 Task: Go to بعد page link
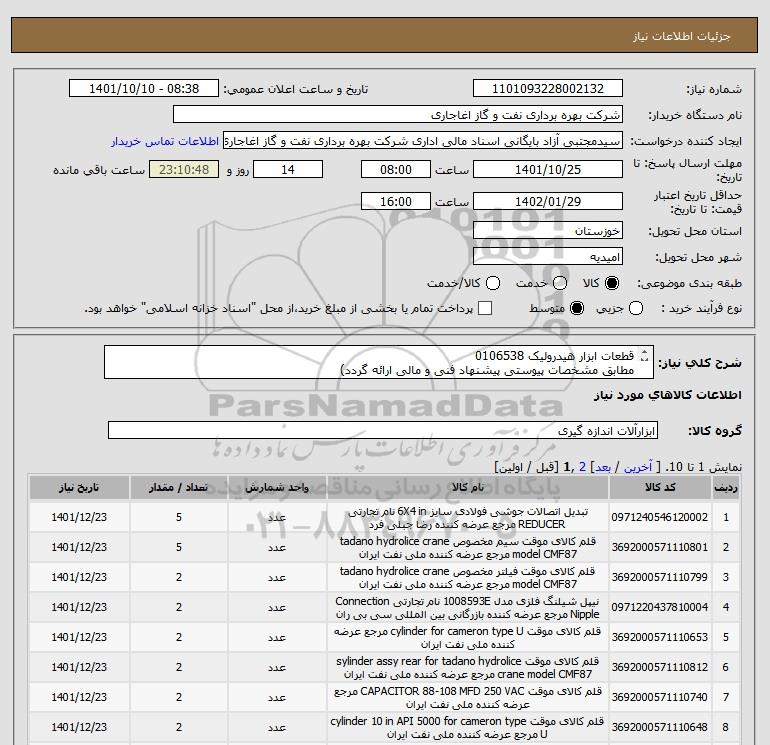tap(603, 467)
